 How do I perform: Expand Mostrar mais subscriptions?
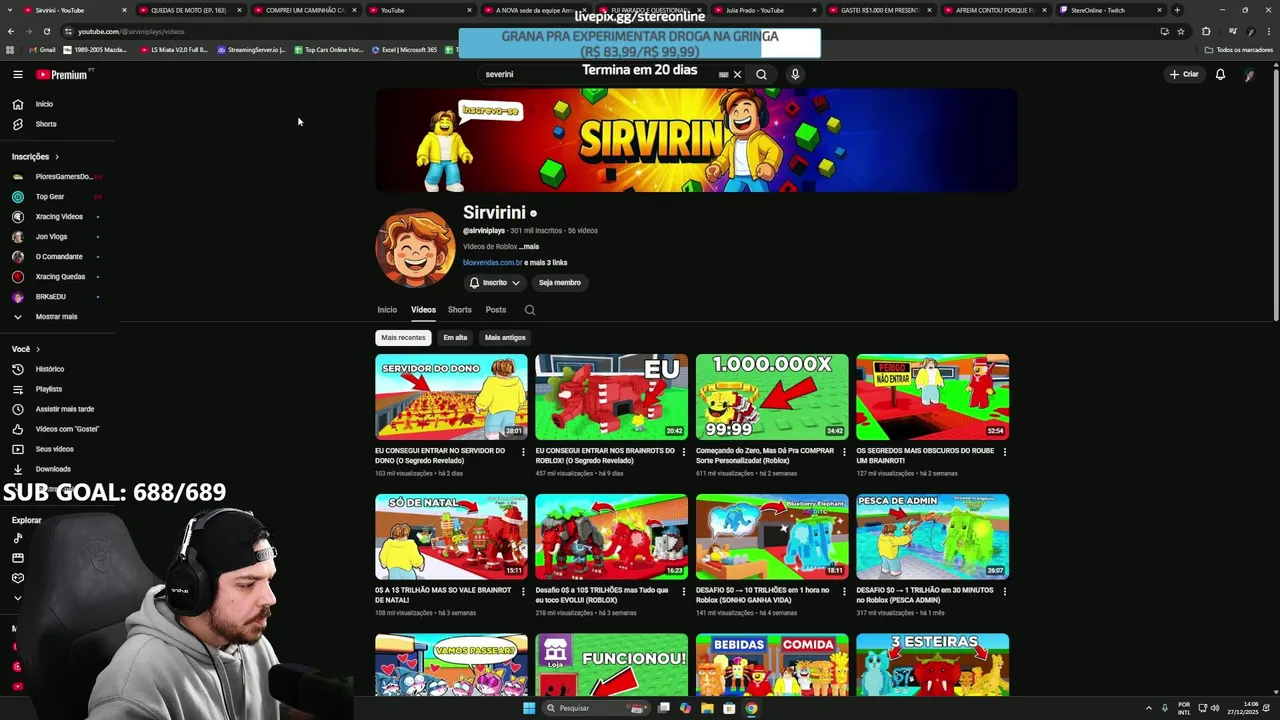(x=56, y=317)
